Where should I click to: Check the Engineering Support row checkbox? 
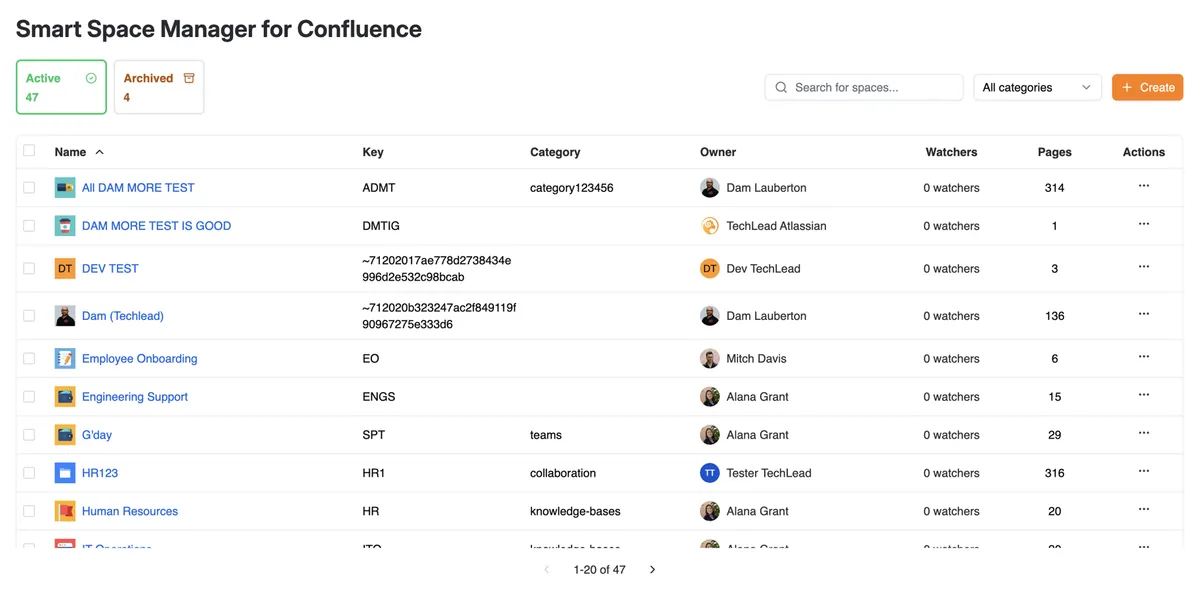[x=29, y=396]
